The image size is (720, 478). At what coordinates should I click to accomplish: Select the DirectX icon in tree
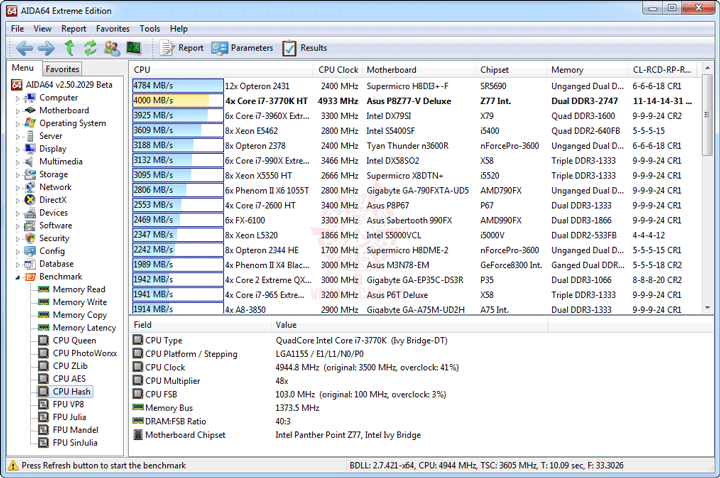pos(30,200)
